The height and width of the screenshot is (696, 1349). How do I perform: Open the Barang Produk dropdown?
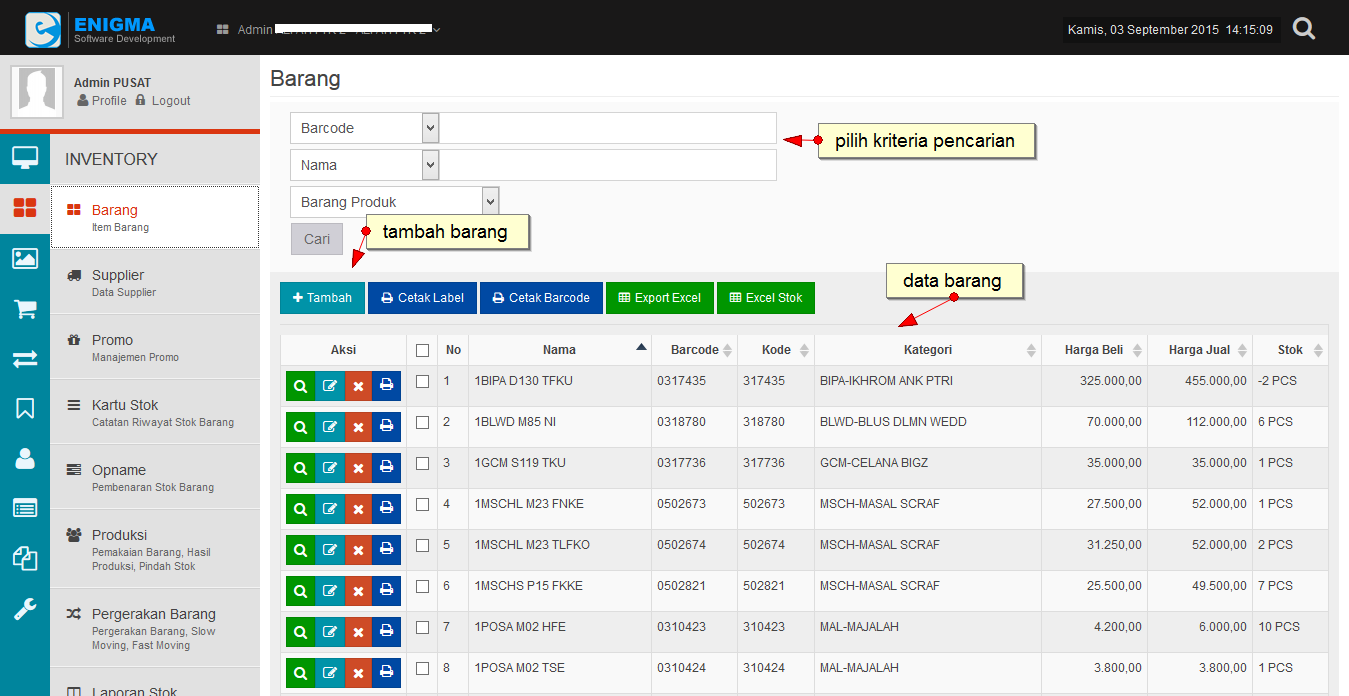(395, 202)
